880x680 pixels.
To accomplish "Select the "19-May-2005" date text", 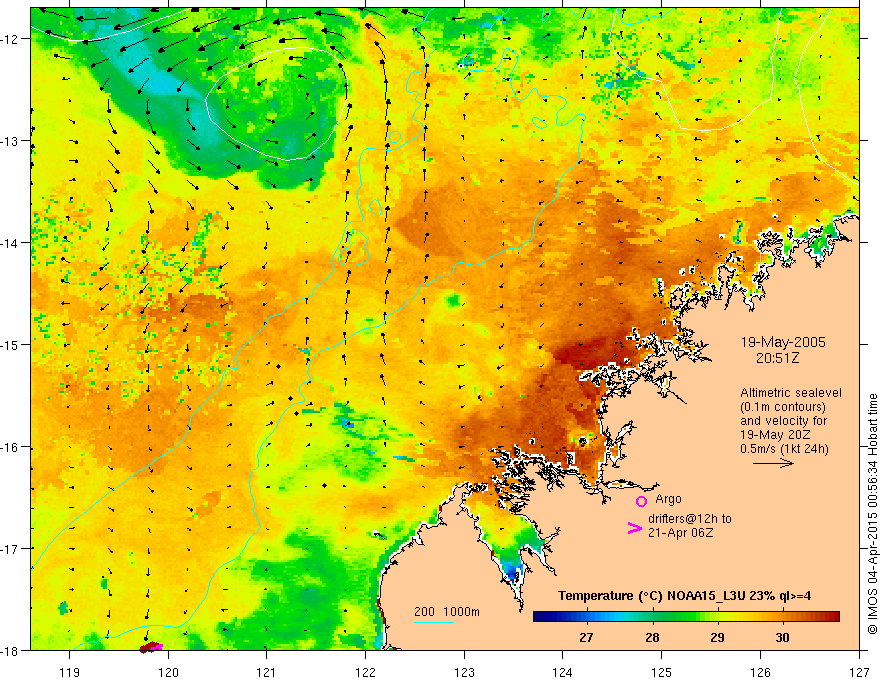I will point(783,342).
